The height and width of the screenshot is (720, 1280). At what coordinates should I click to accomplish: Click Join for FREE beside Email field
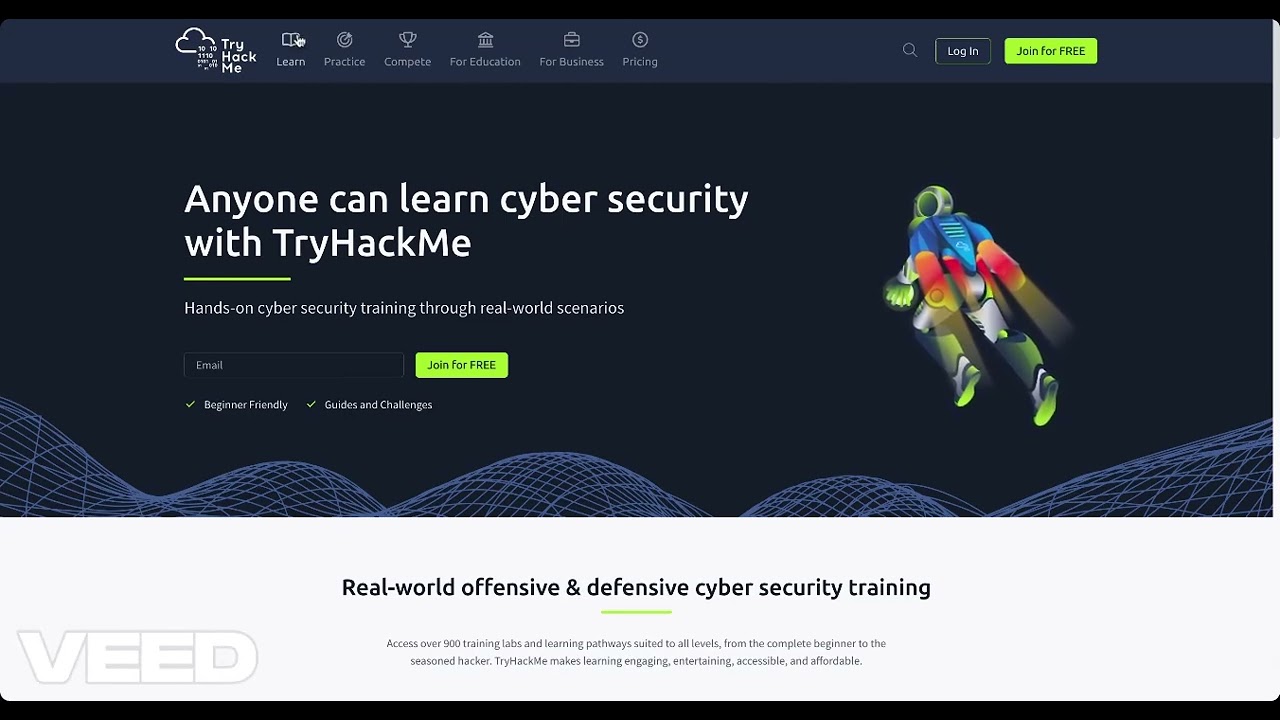click(462, 365)
